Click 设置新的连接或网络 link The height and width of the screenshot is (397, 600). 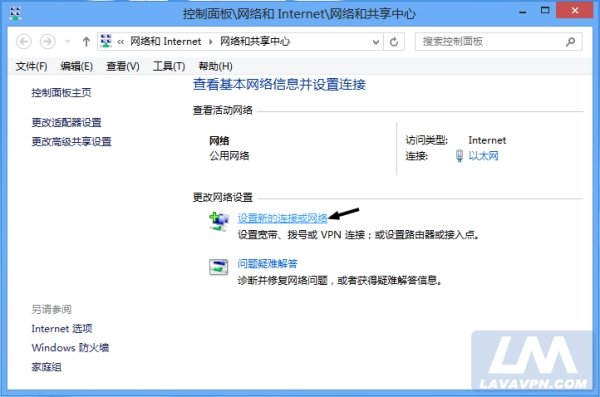click(x=282, y=218)
